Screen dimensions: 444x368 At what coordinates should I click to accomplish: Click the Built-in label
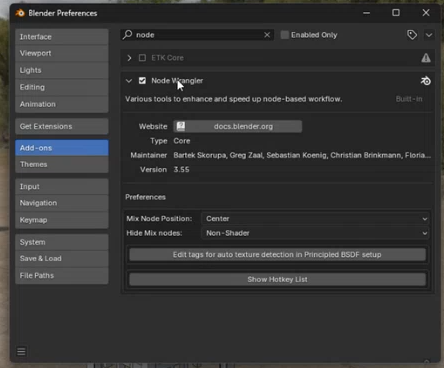pos(409,99)
